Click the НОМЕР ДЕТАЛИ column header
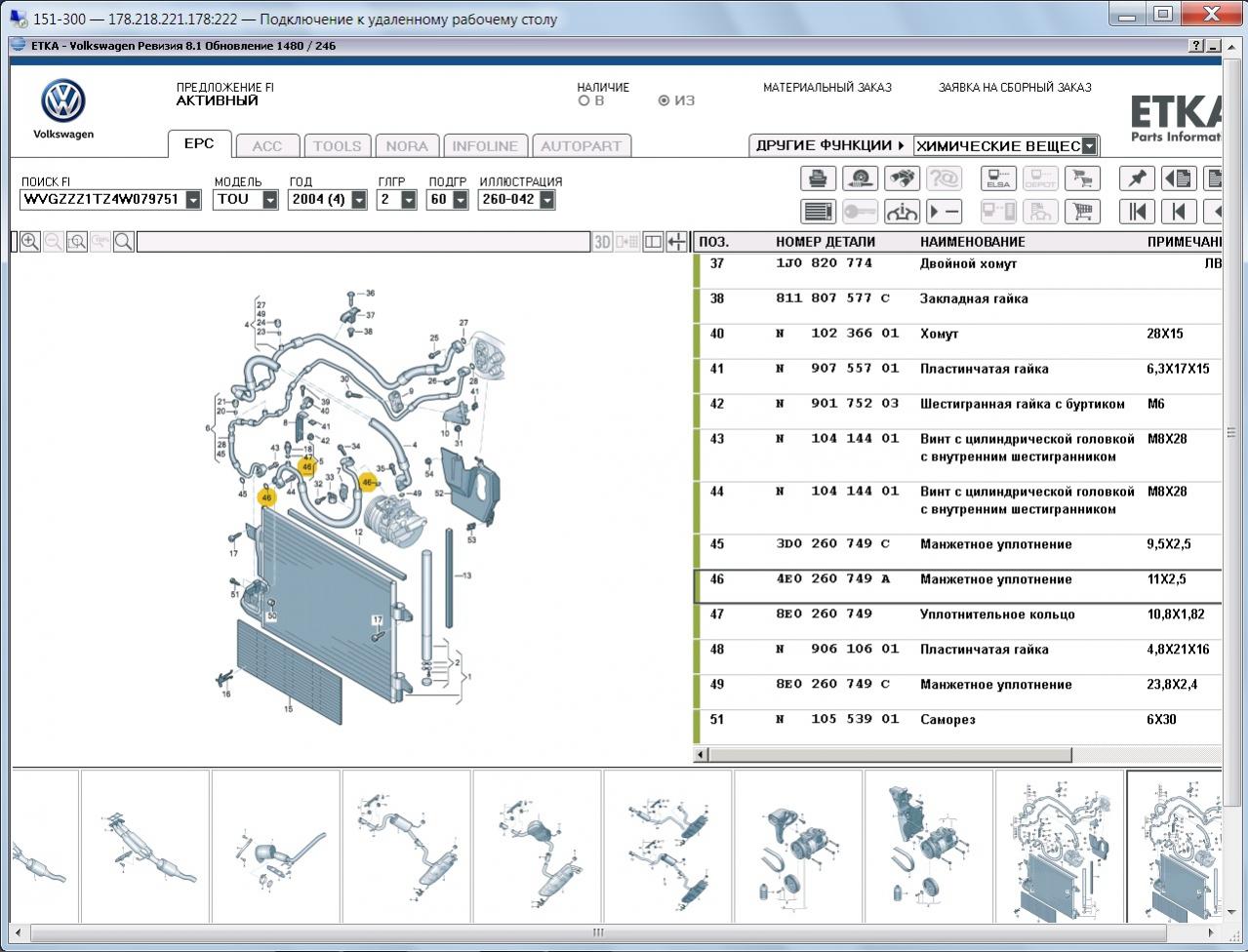1248x952 pixels. [x=825, y=242]
